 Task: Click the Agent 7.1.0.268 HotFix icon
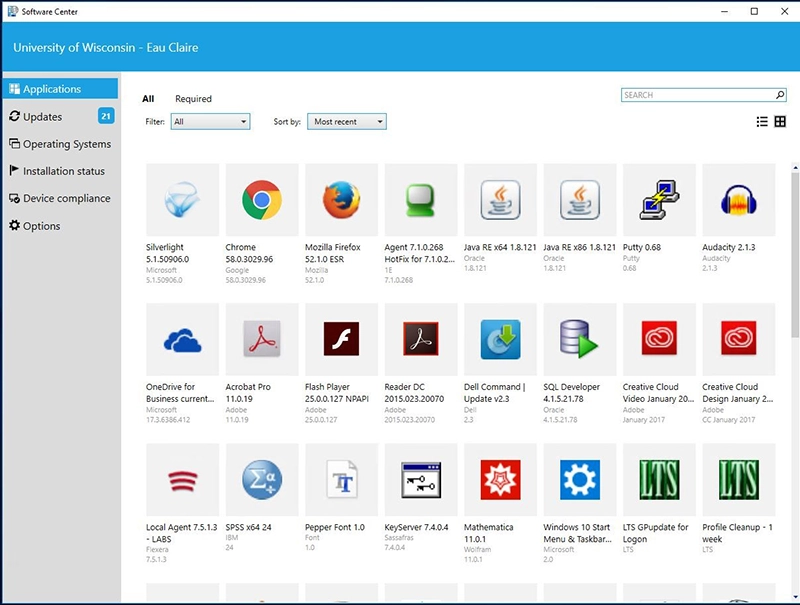point(421,199)
